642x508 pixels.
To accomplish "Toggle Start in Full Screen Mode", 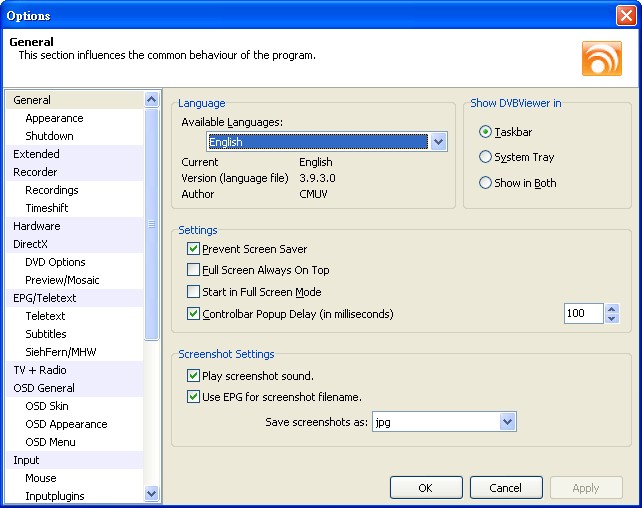I will [193, 292].
